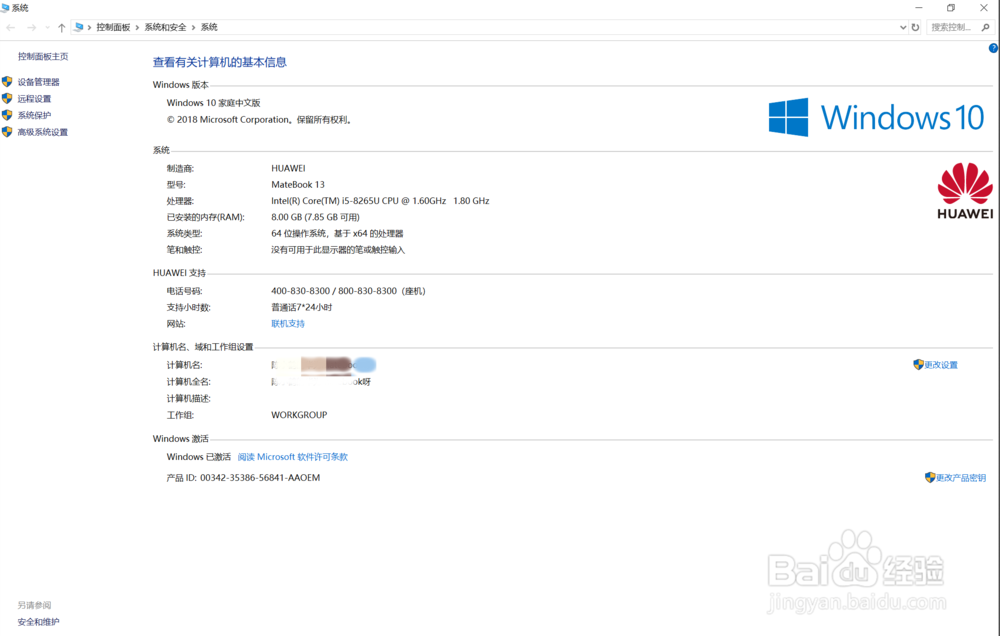
Task: Click the Windows 10 logo image
Action: point(876,117)
